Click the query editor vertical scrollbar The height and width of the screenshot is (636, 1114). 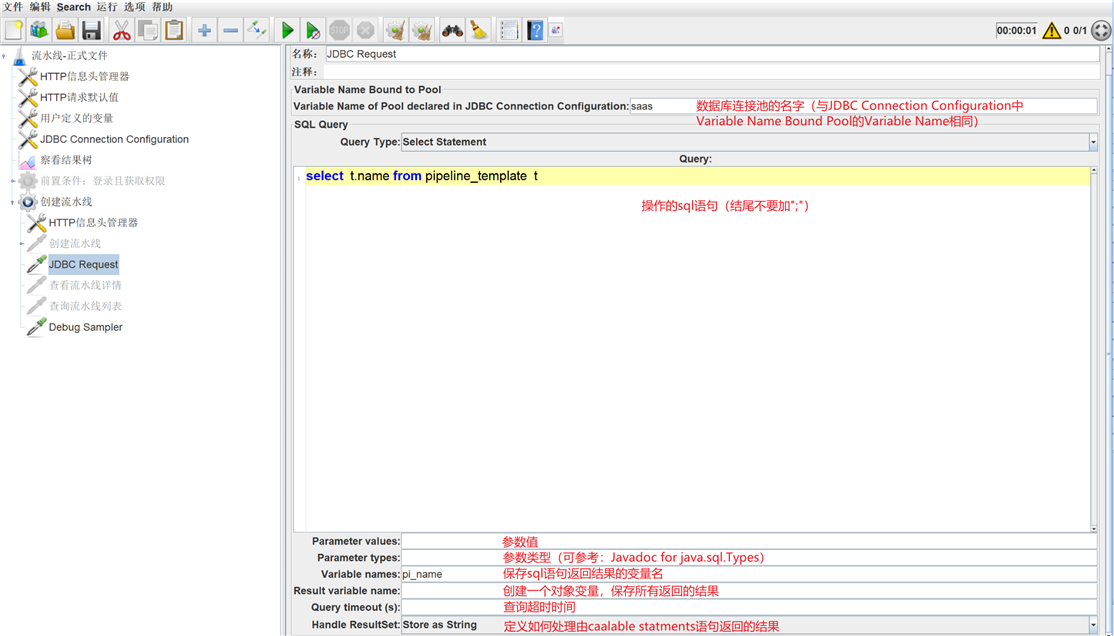1094,350
